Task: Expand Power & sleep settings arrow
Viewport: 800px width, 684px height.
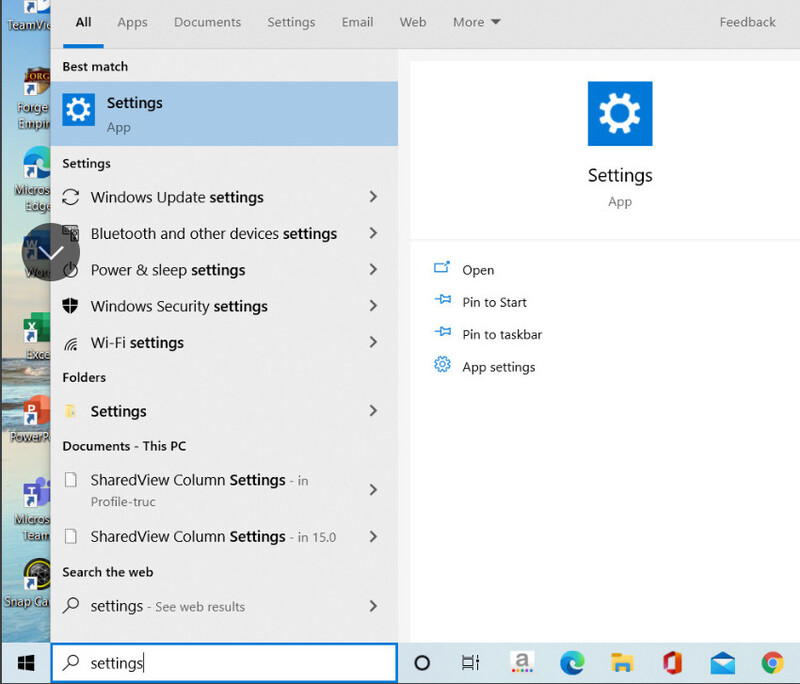Action: click(x=373, y=270)
